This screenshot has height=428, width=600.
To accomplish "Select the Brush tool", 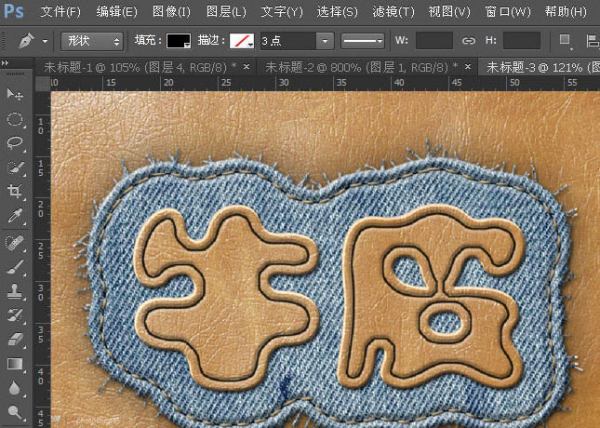I will tap(15, 267).
